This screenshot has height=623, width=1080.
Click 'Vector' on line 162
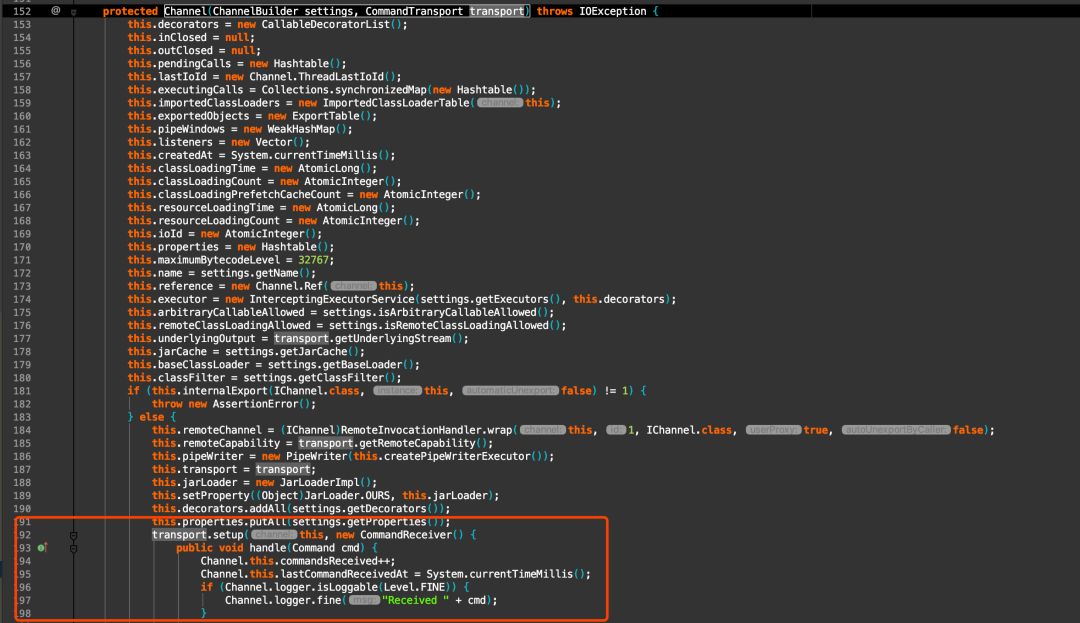pos(274,142)
